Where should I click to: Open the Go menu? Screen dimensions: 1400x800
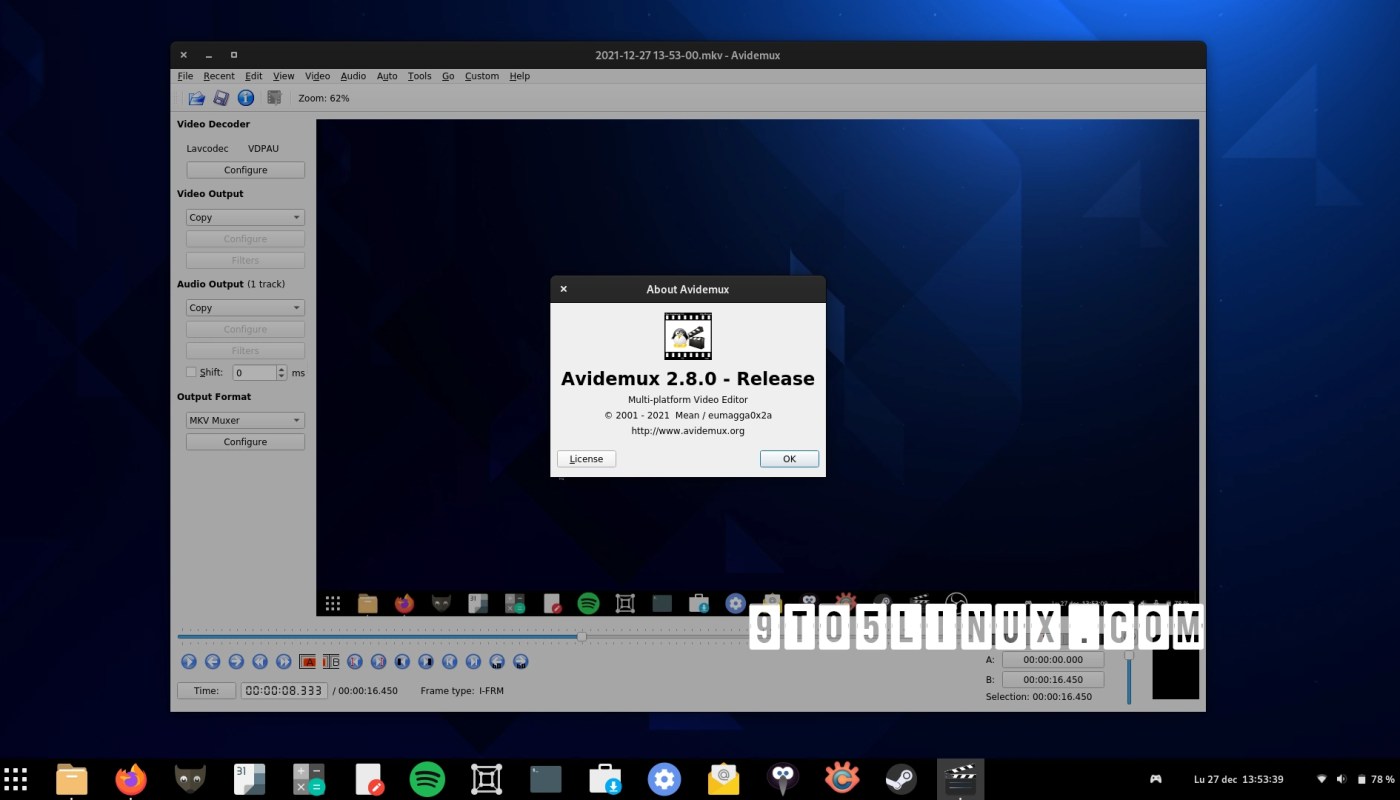[x=448, y=76]
